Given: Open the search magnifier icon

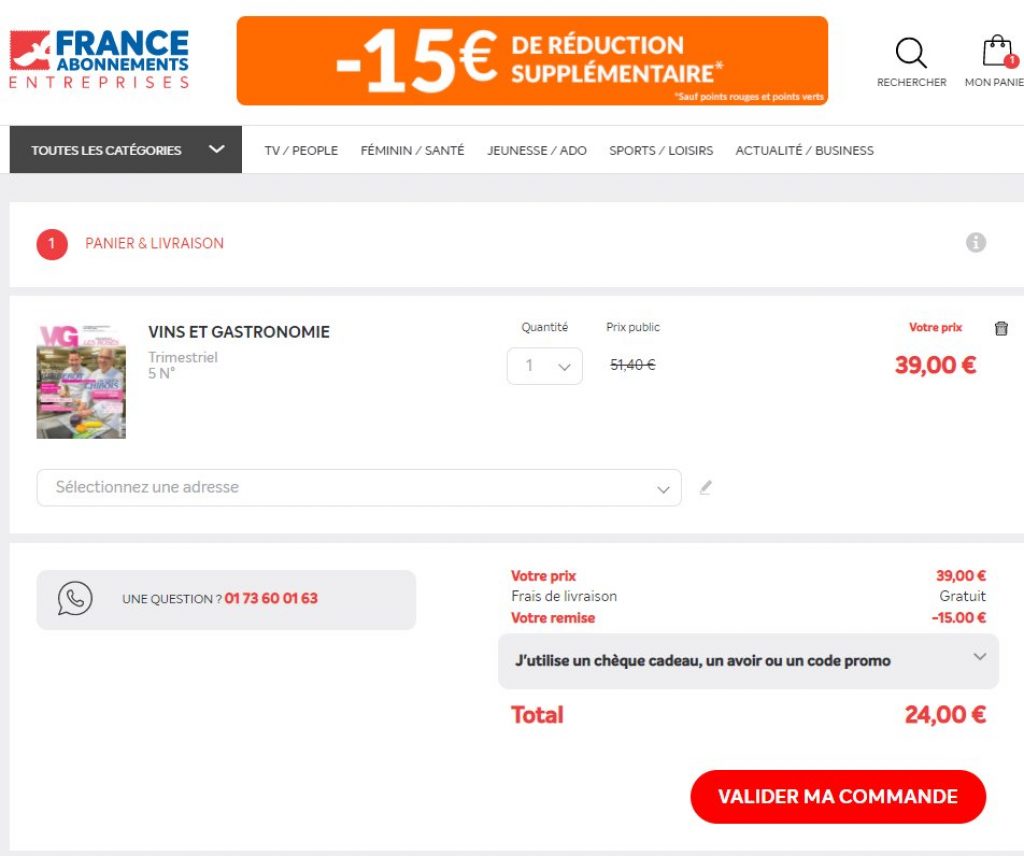Looking at the screenshot, I should pyautogui.click(x=910, y=54).
